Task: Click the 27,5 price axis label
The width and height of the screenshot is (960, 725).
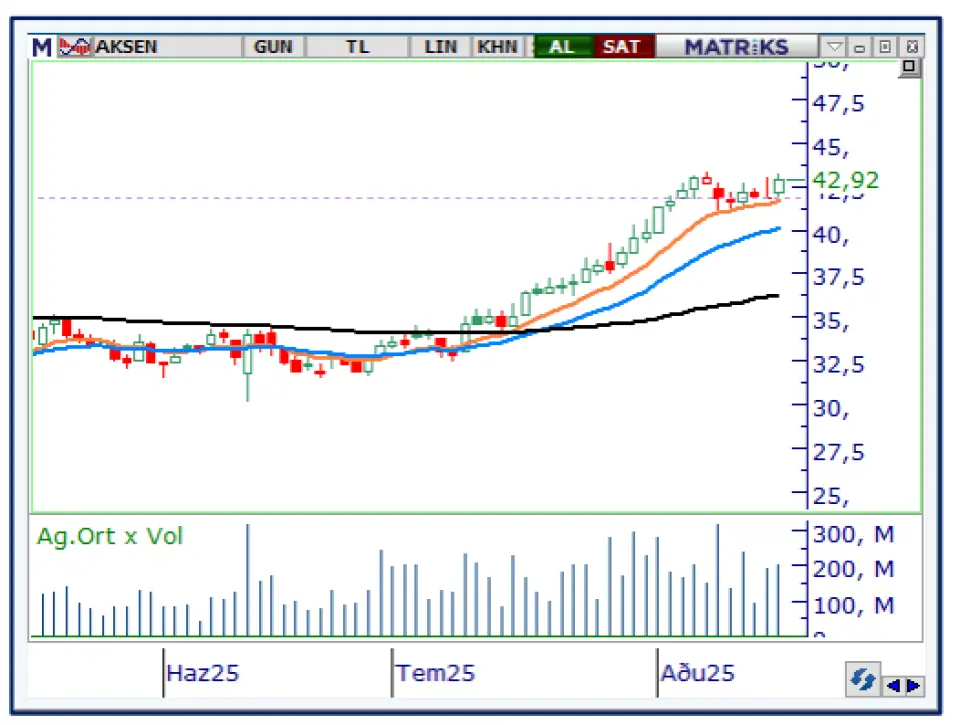Action: pos(838,453)
